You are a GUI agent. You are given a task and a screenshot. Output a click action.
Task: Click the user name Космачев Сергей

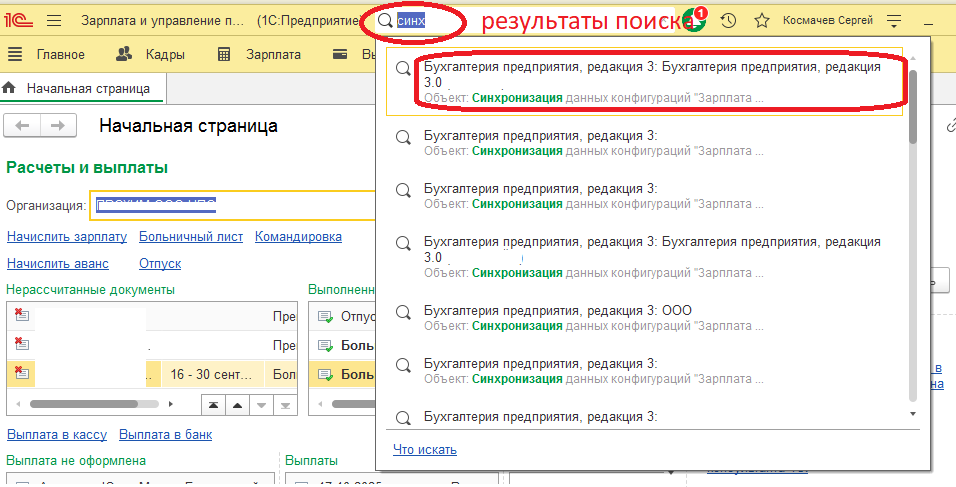point(827,21)
